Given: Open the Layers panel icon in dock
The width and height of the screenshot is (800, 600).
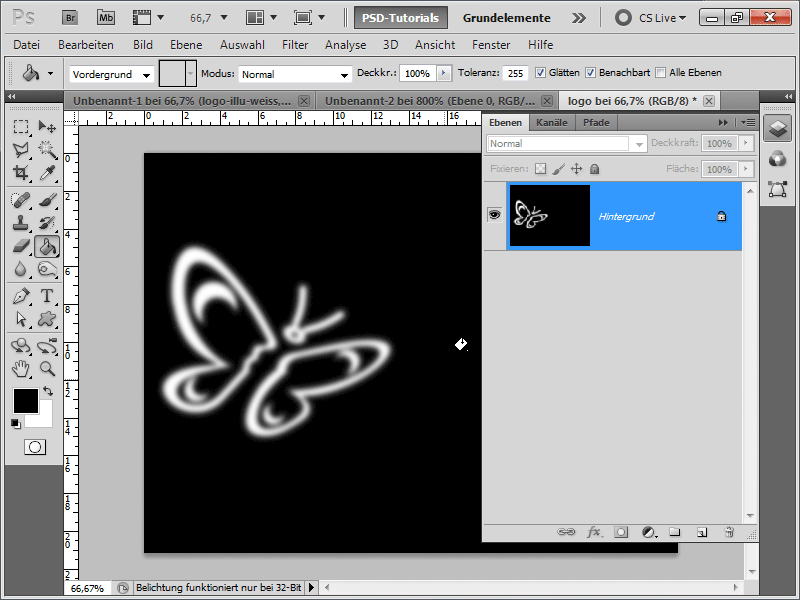Looking at the screenshot, I should (778, 128).
